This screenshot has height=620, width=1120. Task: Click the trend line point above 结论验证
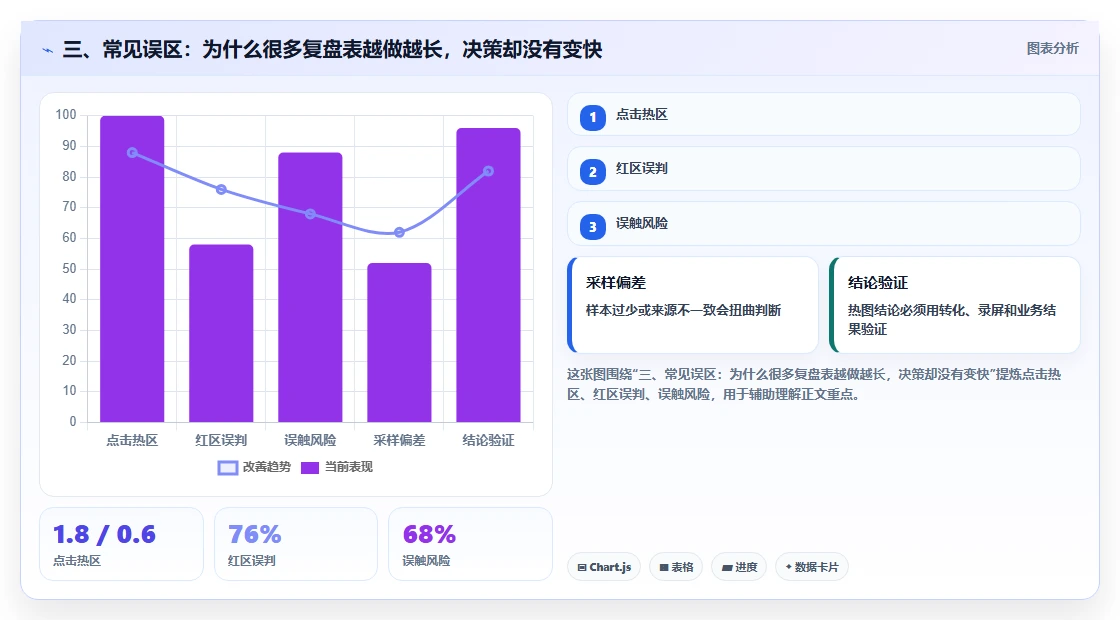tap(489, 171)
